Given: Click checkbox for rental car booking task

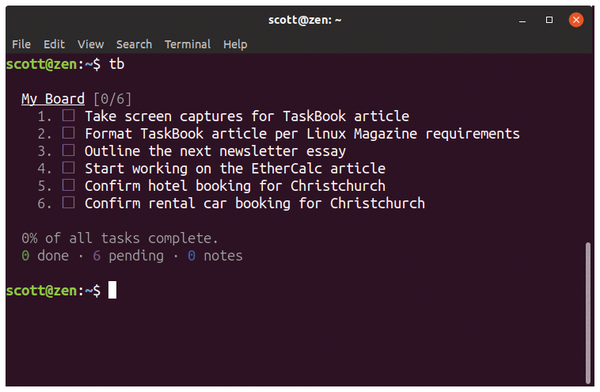Looking at the screenshot, I should (x=68, y=202).
